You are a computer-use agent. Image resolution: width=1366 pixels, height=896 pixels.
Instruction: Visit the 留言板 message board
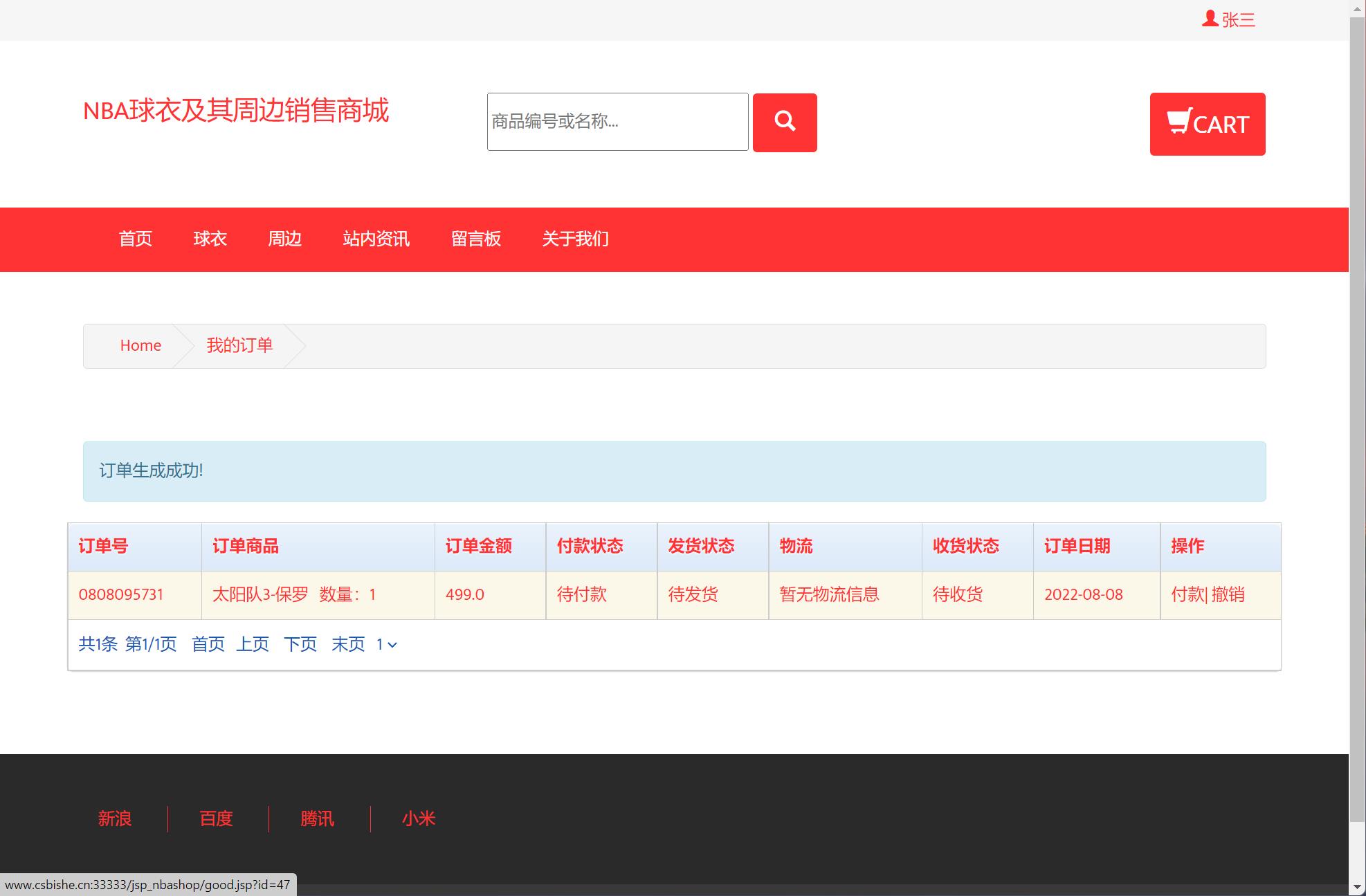coord(476,239)
